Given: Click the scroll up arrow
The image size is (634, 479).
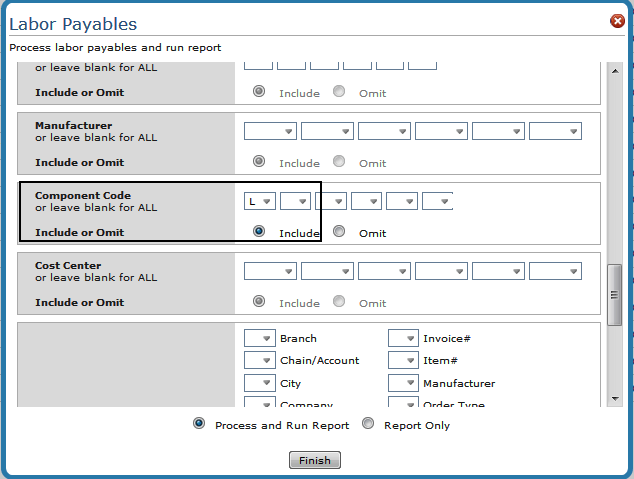Looking at the screenshot, I should pos(615,71).
